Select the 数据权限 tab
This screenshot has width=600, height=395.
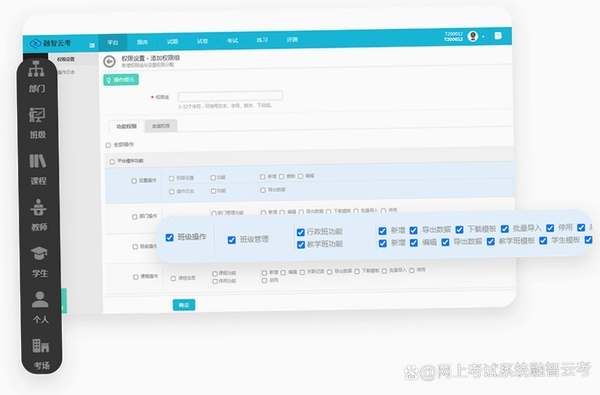click(x=161, y=126)
